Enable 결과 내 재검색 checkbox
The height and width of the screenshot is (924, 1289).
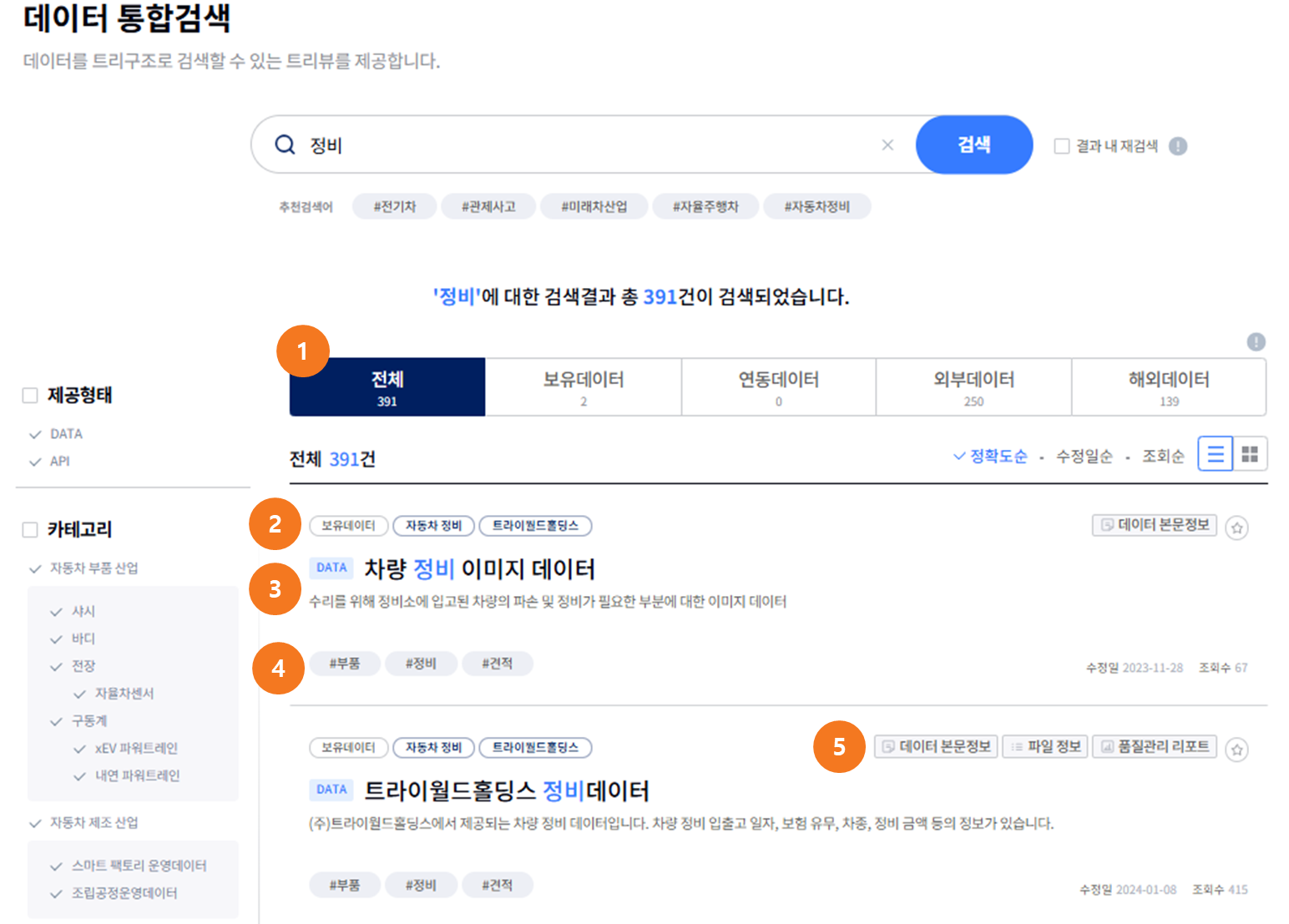[1062, 146]
